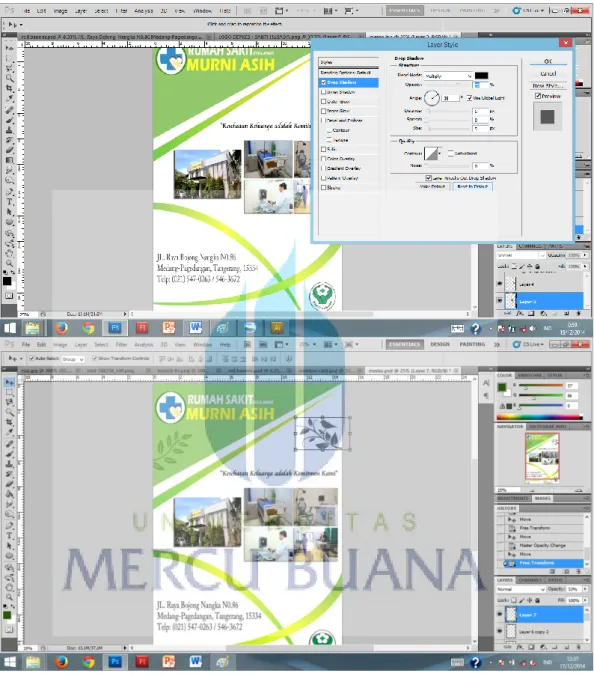
Task: Open Illustrator icon in the upper taskbar
Action: 277,328
